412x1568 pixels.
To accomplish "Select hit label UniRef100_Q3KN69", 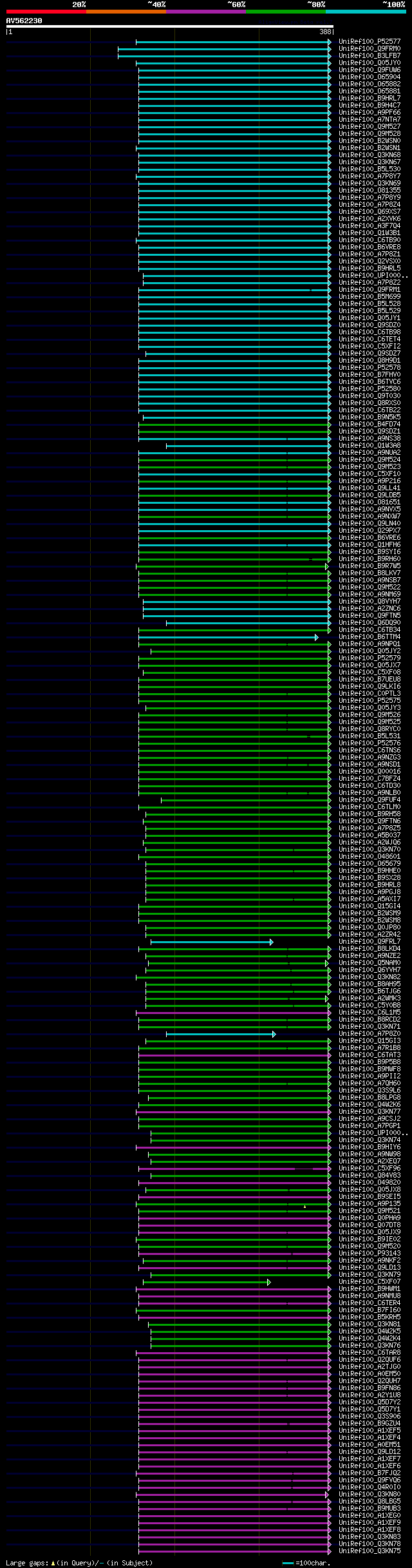I will 370,184.
